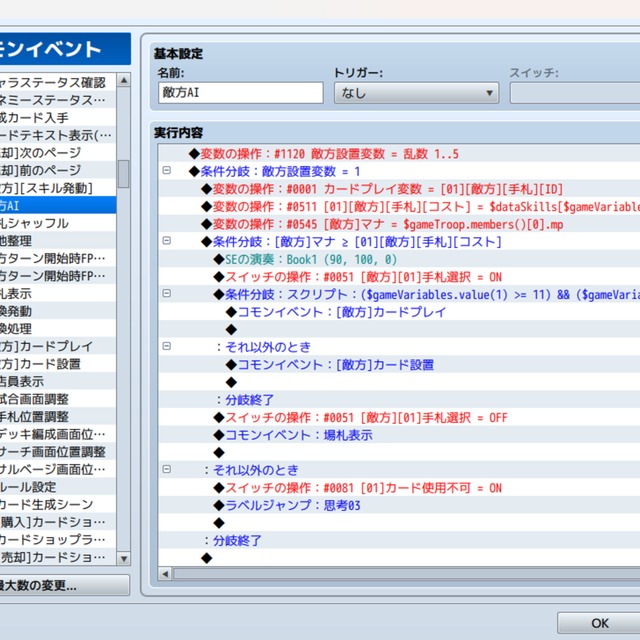Screen dimensions: 640x640
Task: Select 手札位置調整 in the event list
Action: point(48,416)
